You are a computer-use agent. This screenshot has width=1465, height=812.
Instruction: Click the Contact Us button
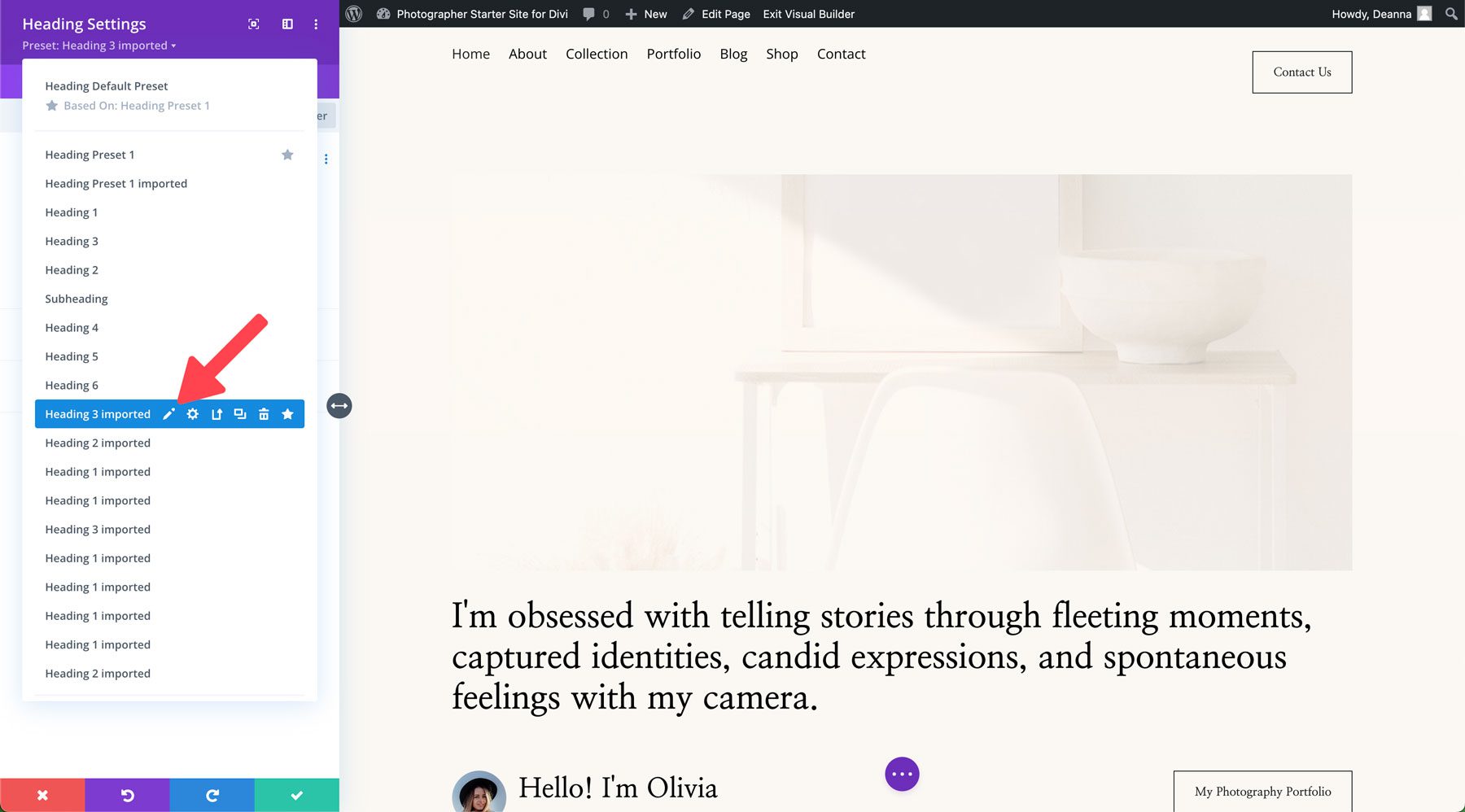1301,72
